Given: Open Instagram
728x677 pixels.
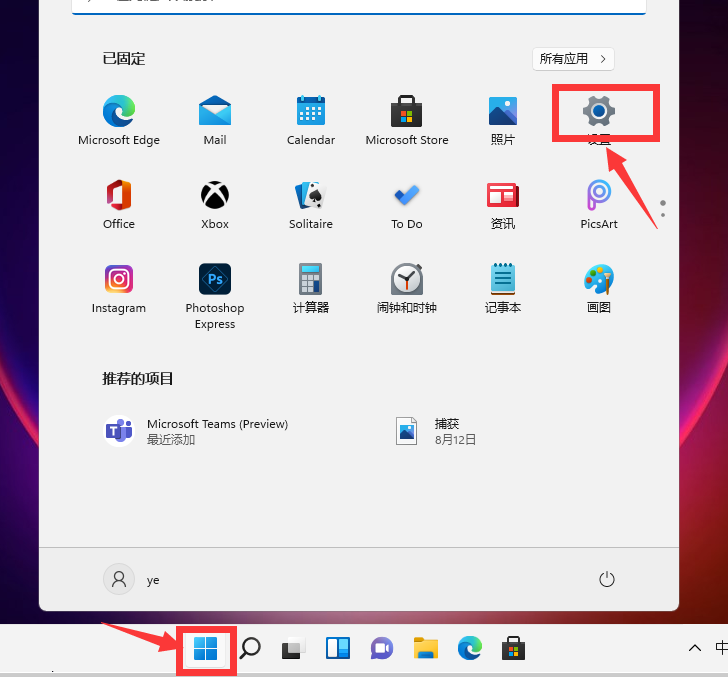Looking at the screenshot, I should [x=119, y=288].
